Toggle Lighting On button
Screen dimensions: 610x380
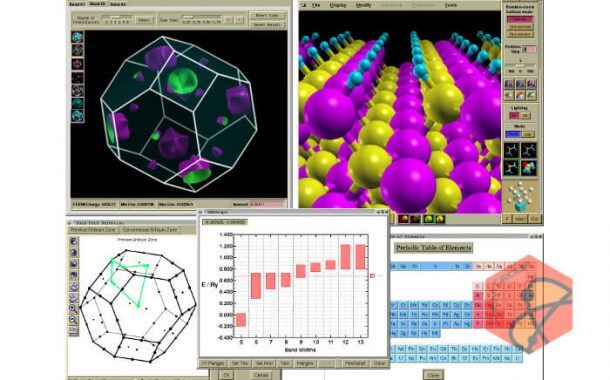pos(514,116)
